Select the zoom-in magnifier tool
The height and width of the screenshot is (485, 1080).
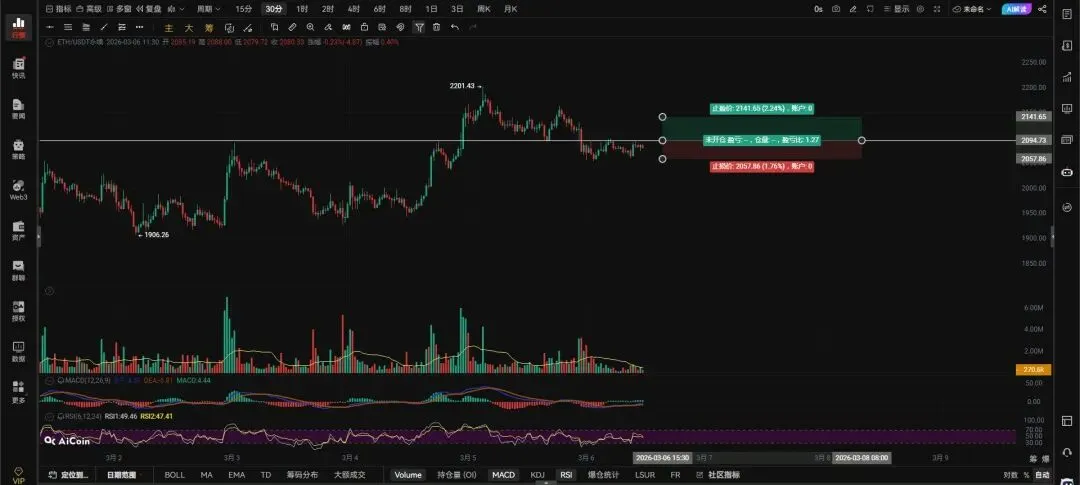tap(310, 27)
